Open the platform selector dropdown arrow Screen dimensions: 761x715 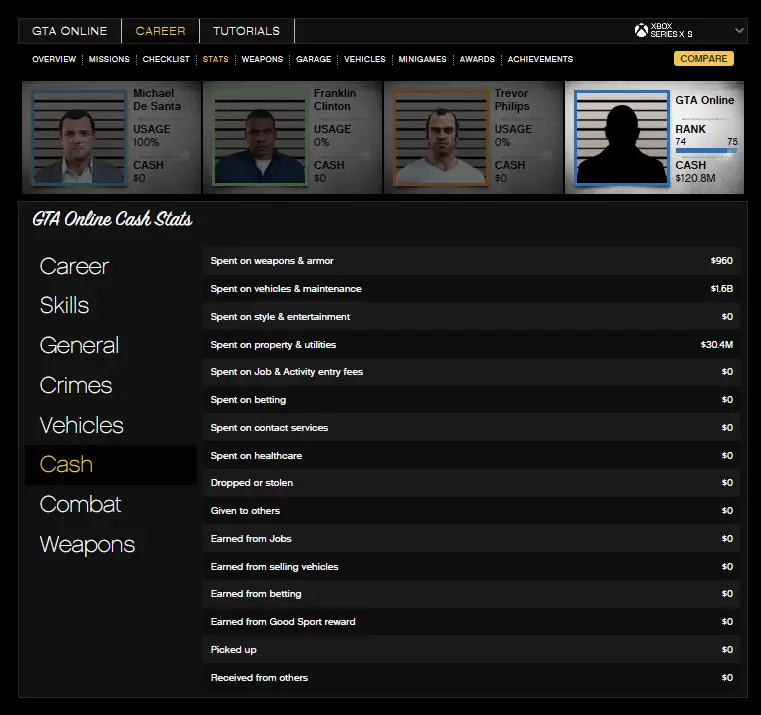[x=739, y=31]
